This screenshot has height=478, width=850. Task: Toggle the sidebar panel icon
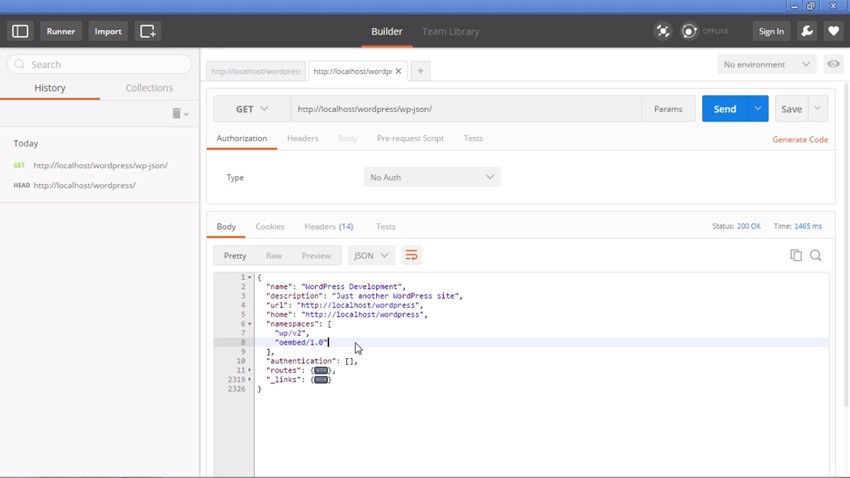pyautogui.click(x=20, y=31)
